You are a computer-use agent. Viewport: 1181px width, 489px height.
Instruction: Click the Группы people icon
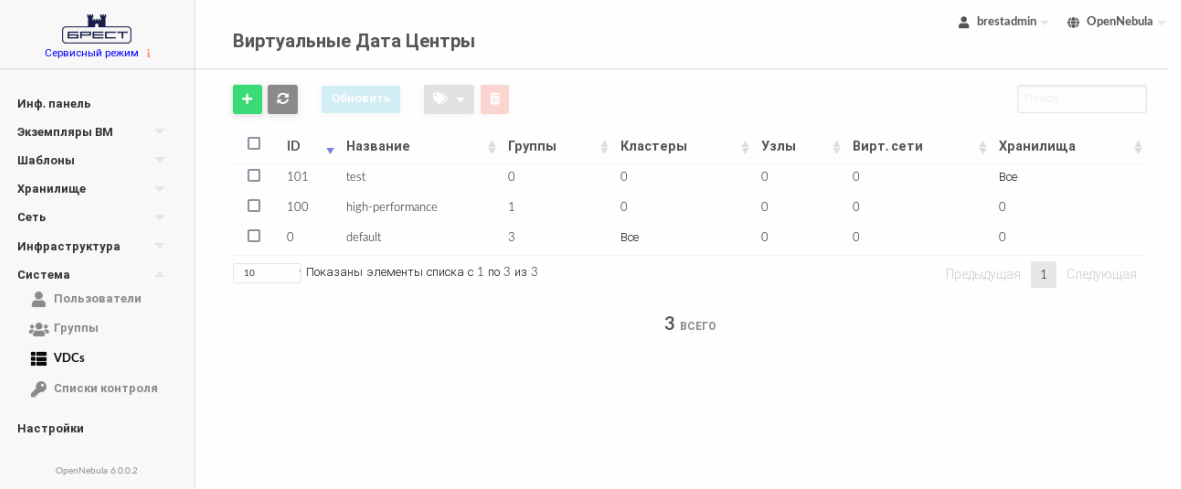(38, 329)
